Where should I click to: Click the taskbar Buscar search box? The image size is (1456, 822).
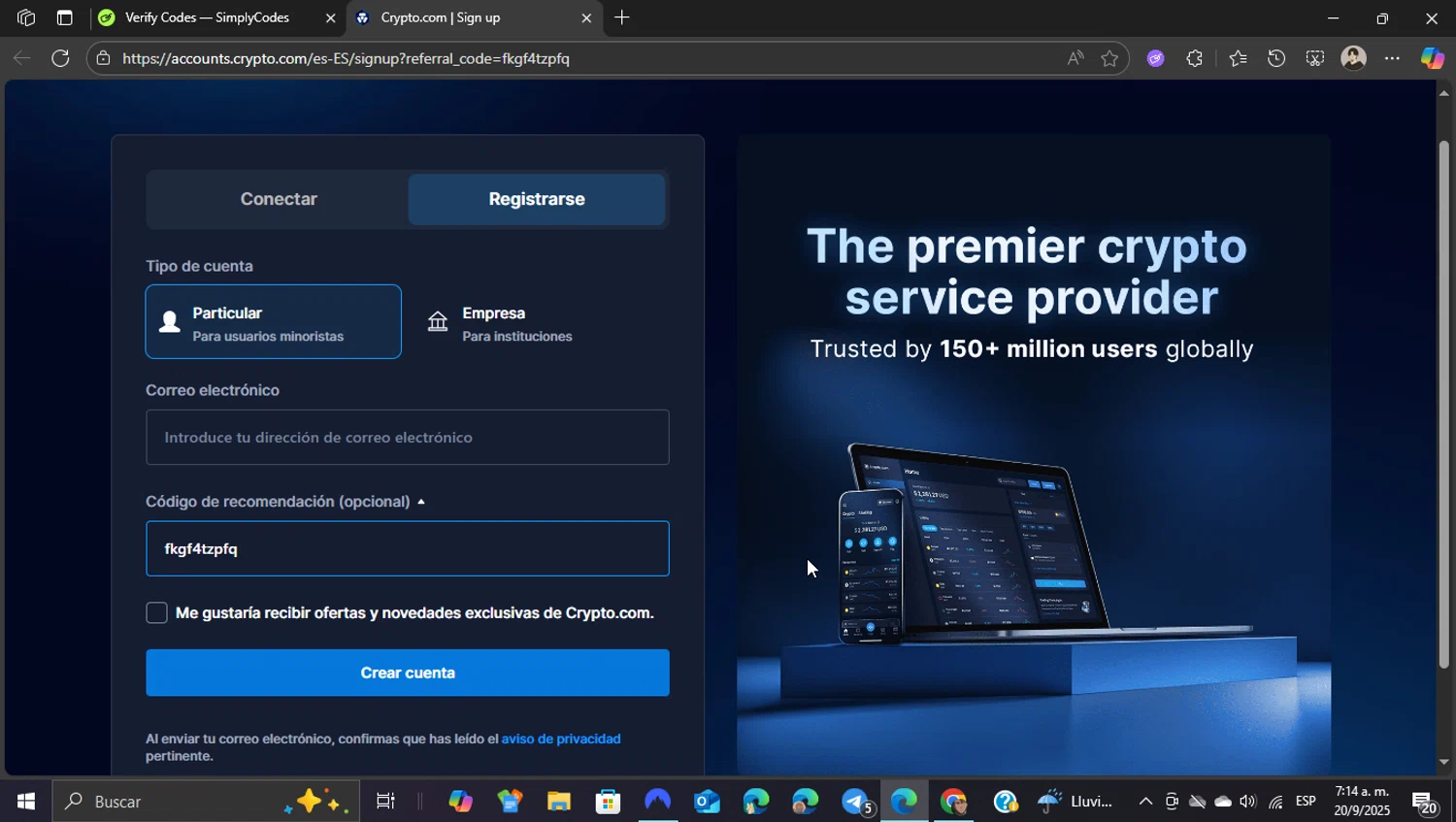(x=206, y=802)
